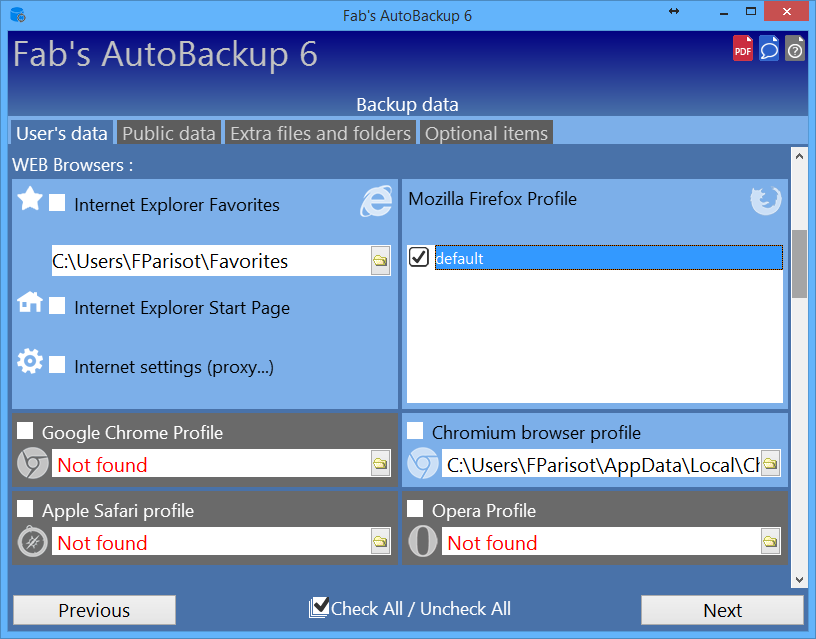Screen dimensions: 816x639
Task: Go back with the Previous button
Action: pyautogui.click(x=94, y=610)
